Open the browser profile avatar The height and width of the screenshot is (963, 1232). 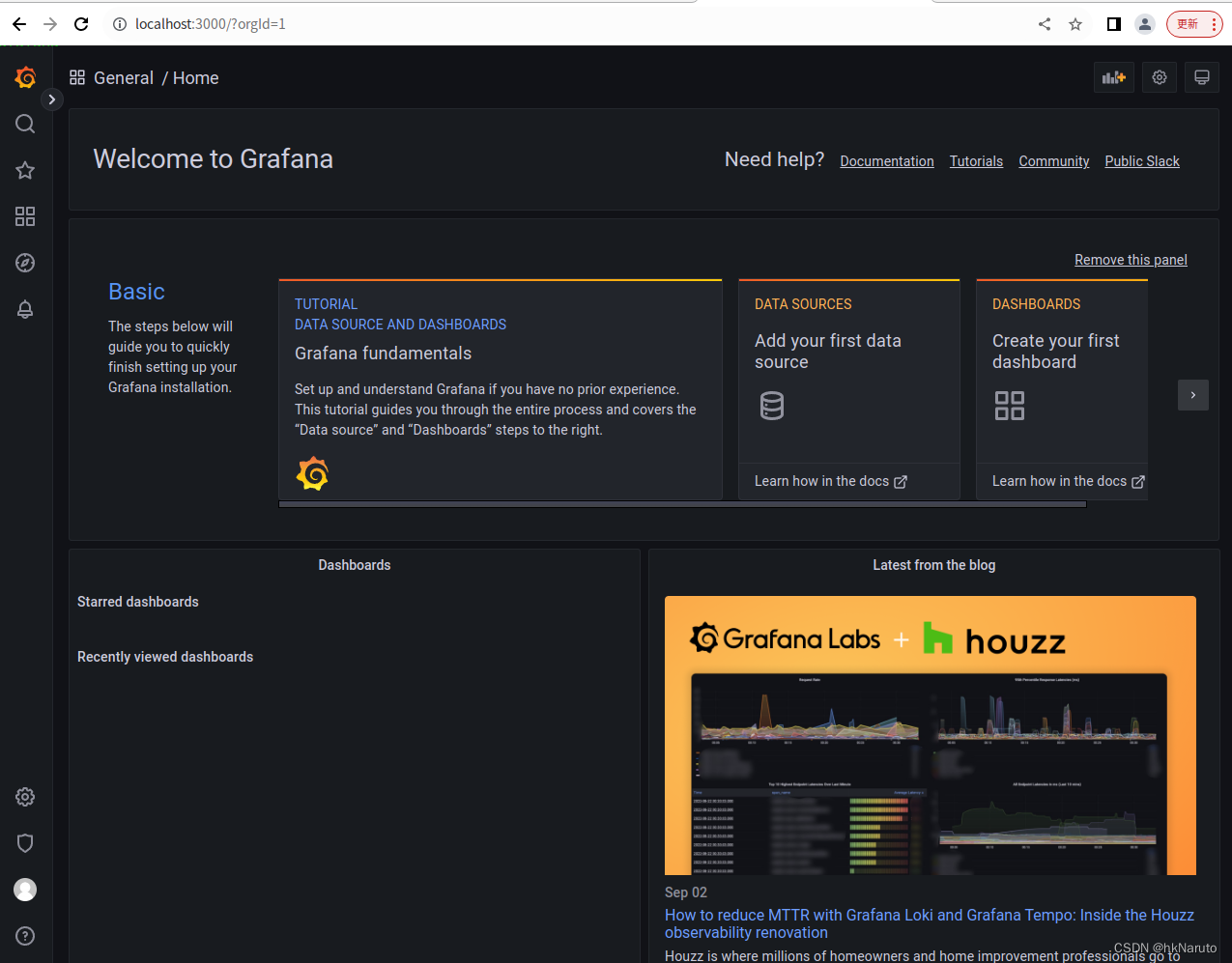(1145, 24)
